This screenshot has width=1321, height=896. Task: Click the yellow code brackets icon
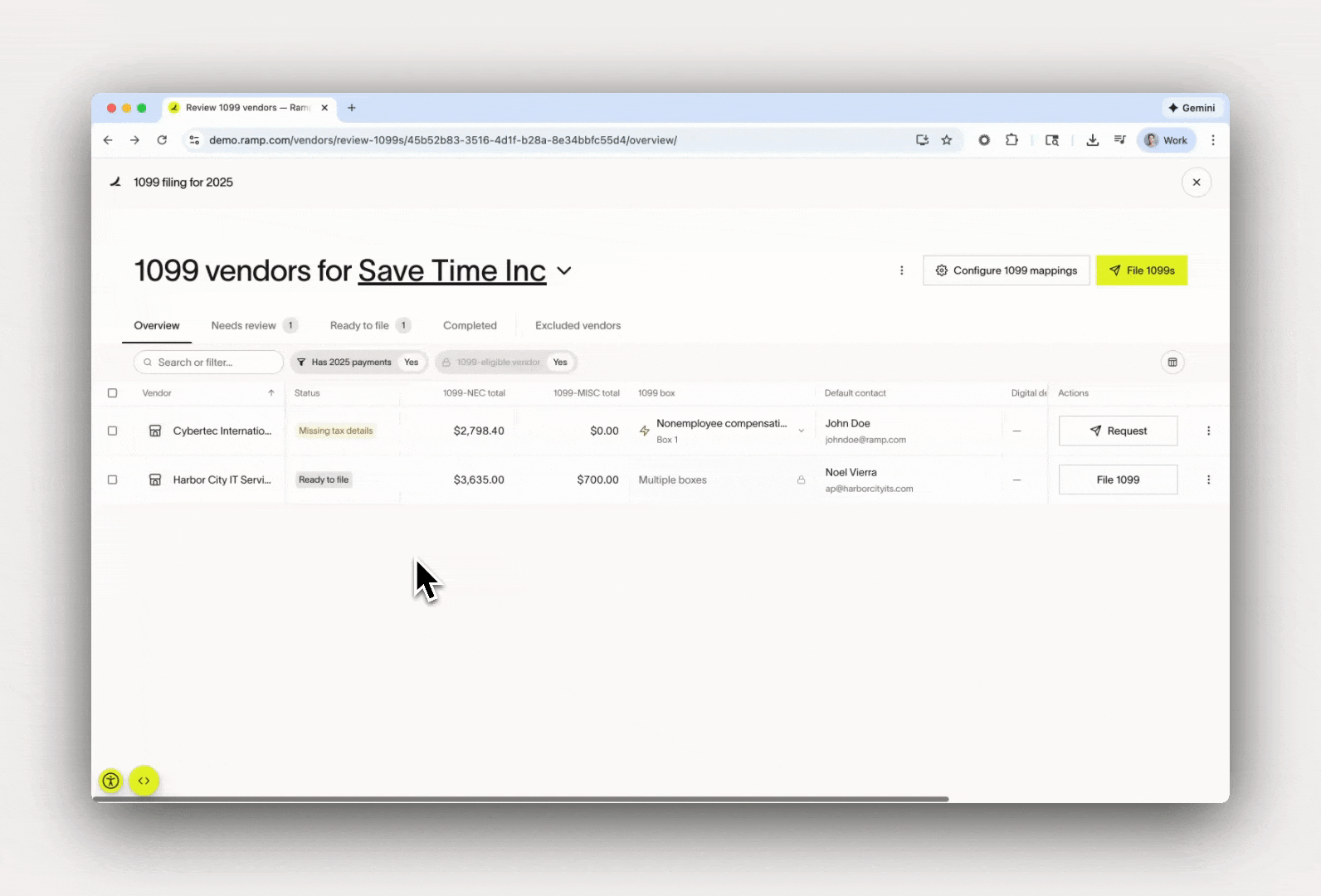144,781
